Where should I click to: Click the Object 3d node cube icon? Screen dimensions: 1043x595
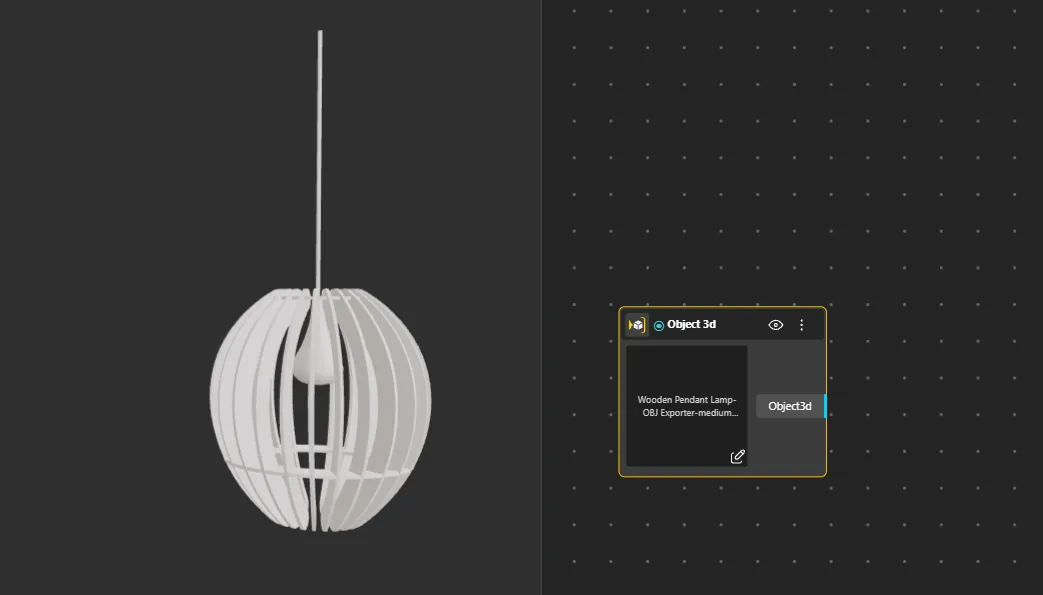[x=637, y=325]
